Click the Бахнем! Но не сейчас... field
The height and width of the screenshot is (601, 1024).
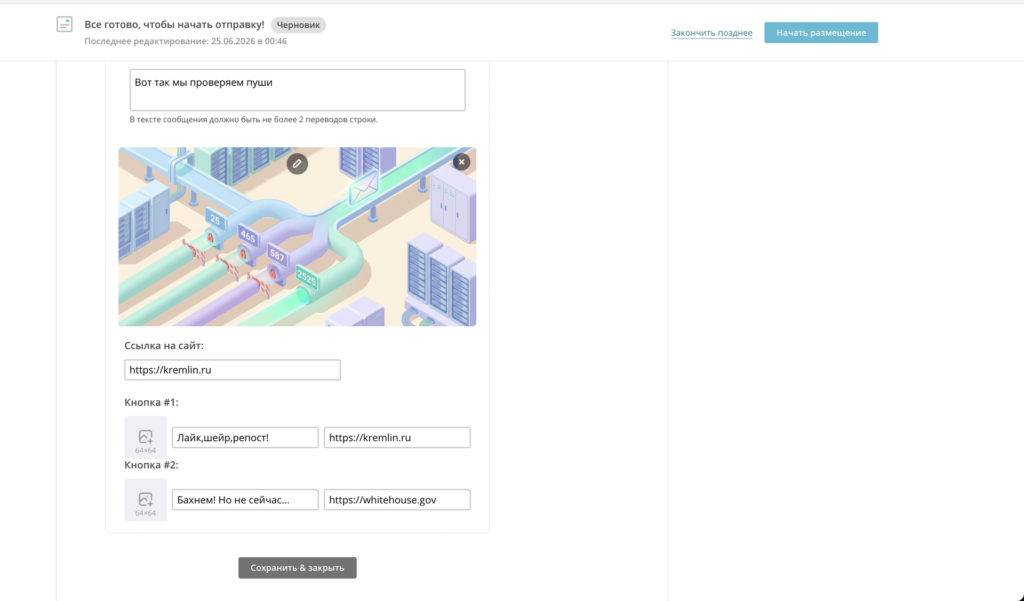(x=245, y=500)
